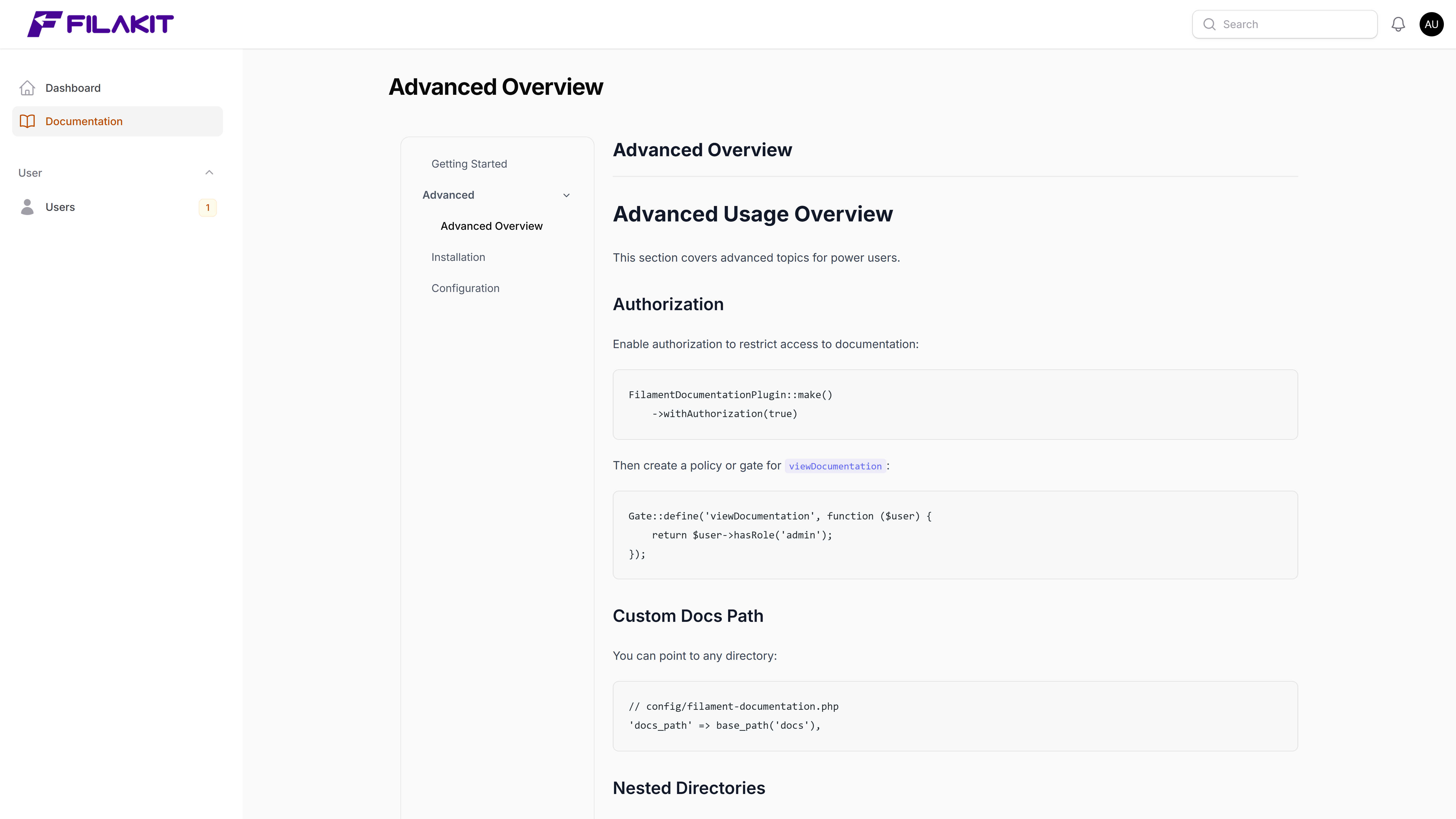Click the Advanced Usage Overview heading
This screenshot has width=1456, height=819.
(753, 214)
